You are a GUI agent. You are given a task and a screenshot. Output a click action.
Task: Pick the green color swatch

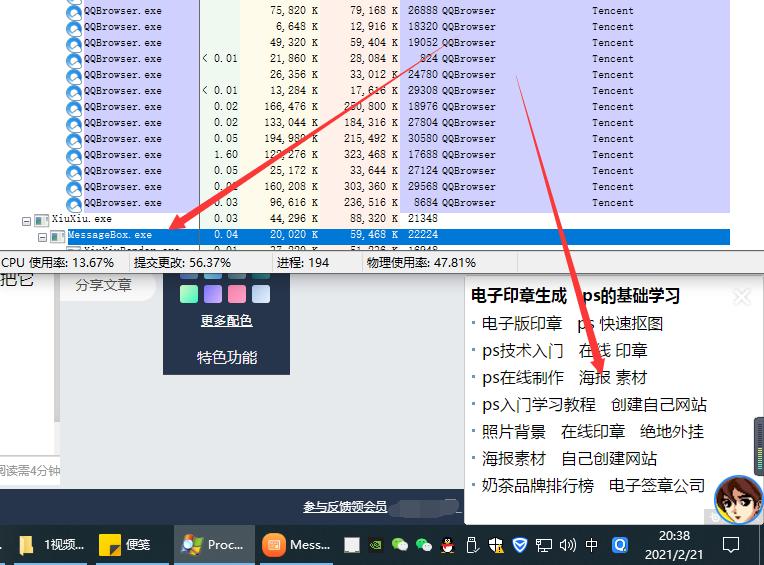coord(189,294)
